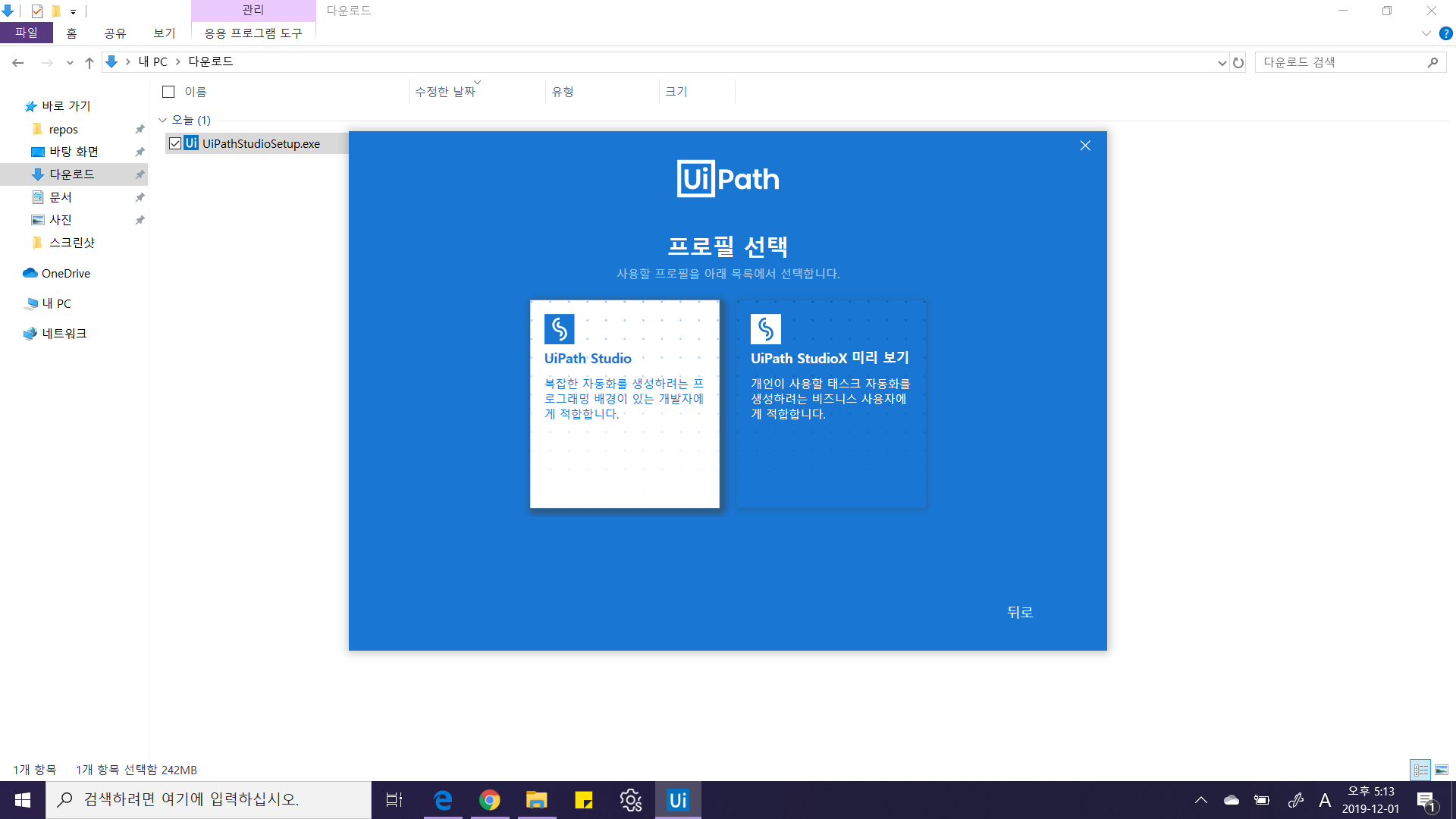The height and width of the screenshot is (819, 1456).
Task: Click the 뒤로 back button
Action: point(1019,612)
